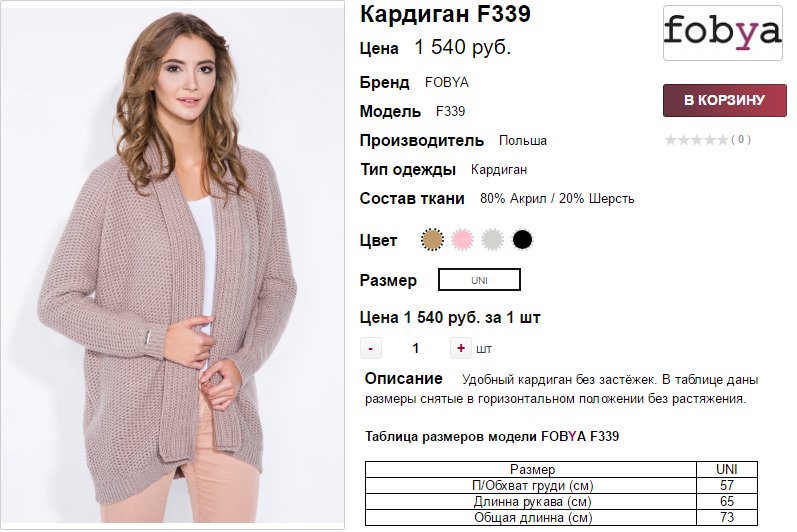Pick the light gray color swatch
This screenshot has width=797, height=532.
pos(492,239)
